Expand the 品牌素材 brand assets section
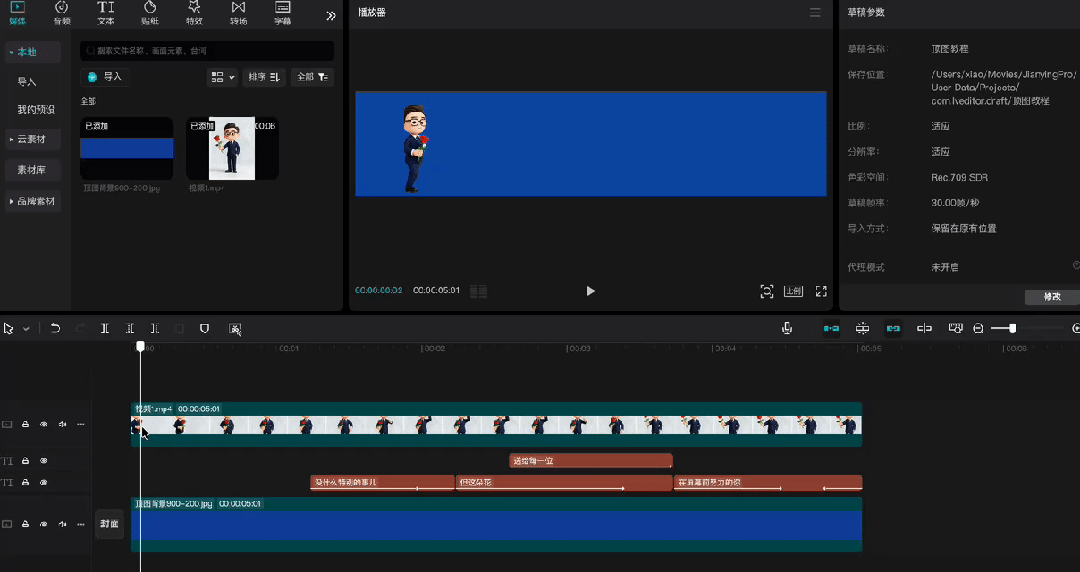The width and height of the screenshot is (1080, 572). click(x=34, y=201)
